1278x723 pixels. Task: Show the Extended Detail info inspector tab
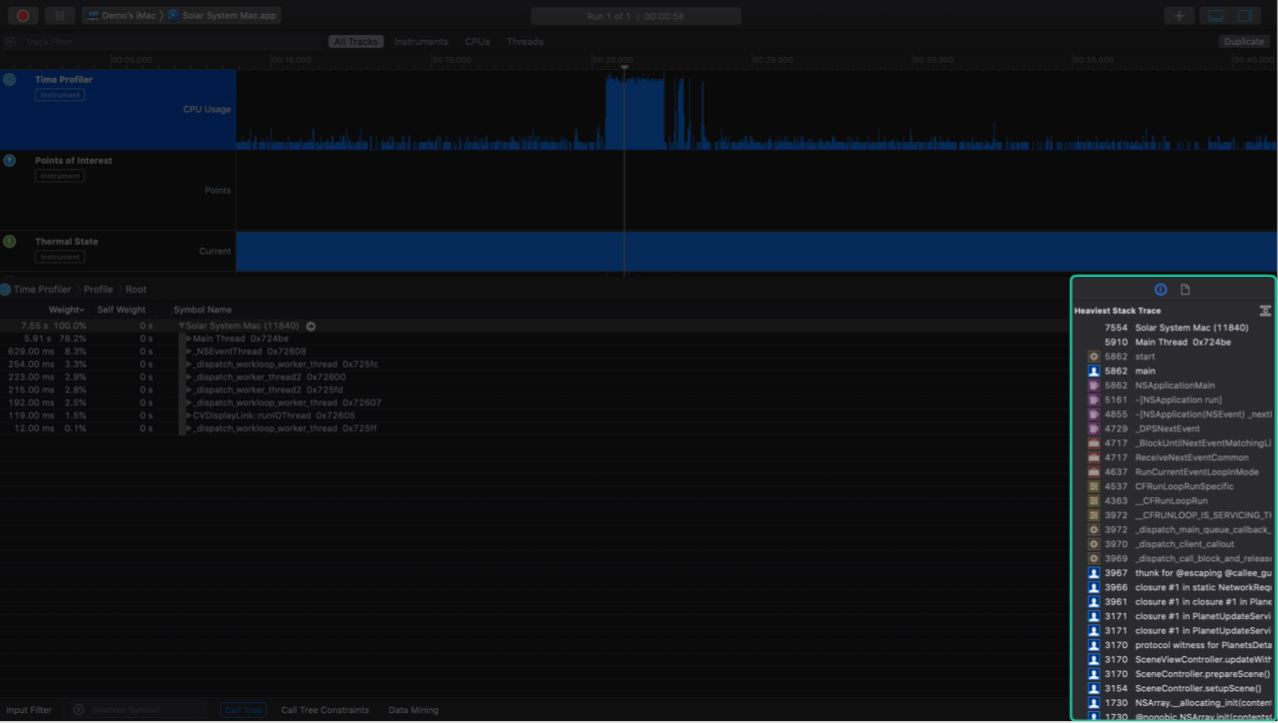(1160, 290)
